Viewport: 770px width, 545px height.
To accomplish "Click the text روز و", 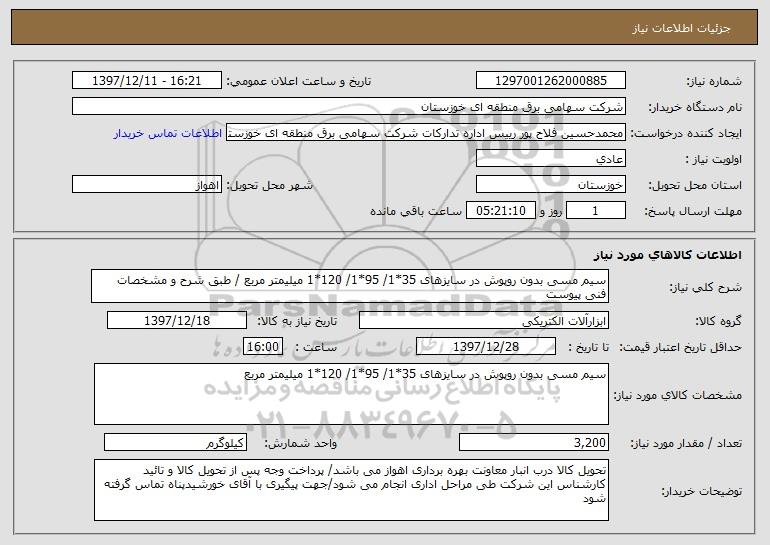I will coord(550,211).
